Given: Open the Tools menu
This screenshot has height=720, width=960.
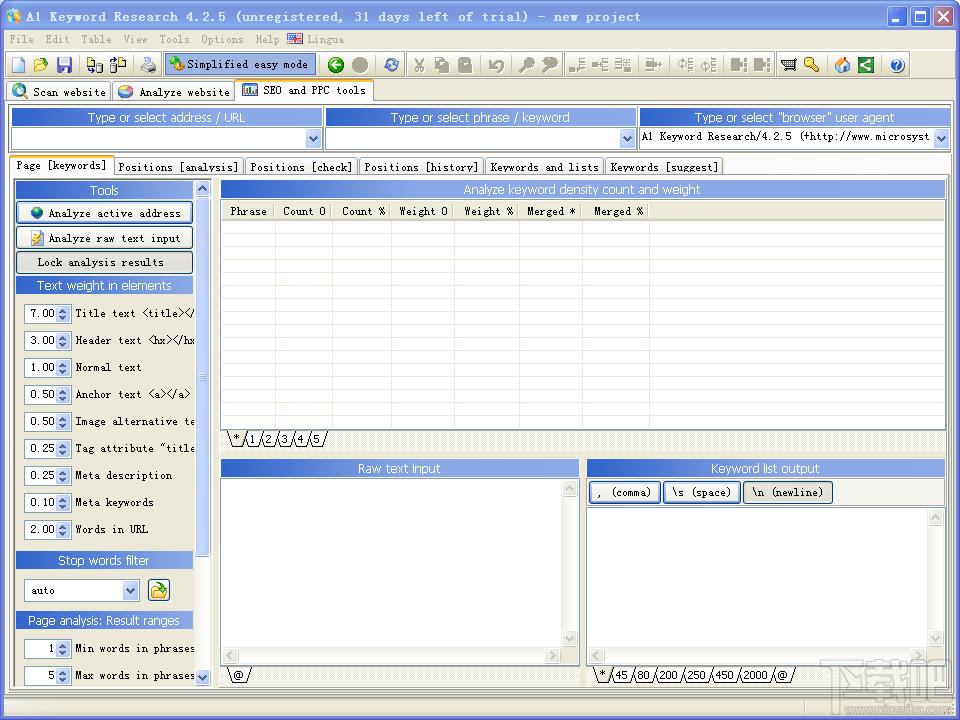Looking at the screenshot, I should pyautogui.click(x=174, y=39).
